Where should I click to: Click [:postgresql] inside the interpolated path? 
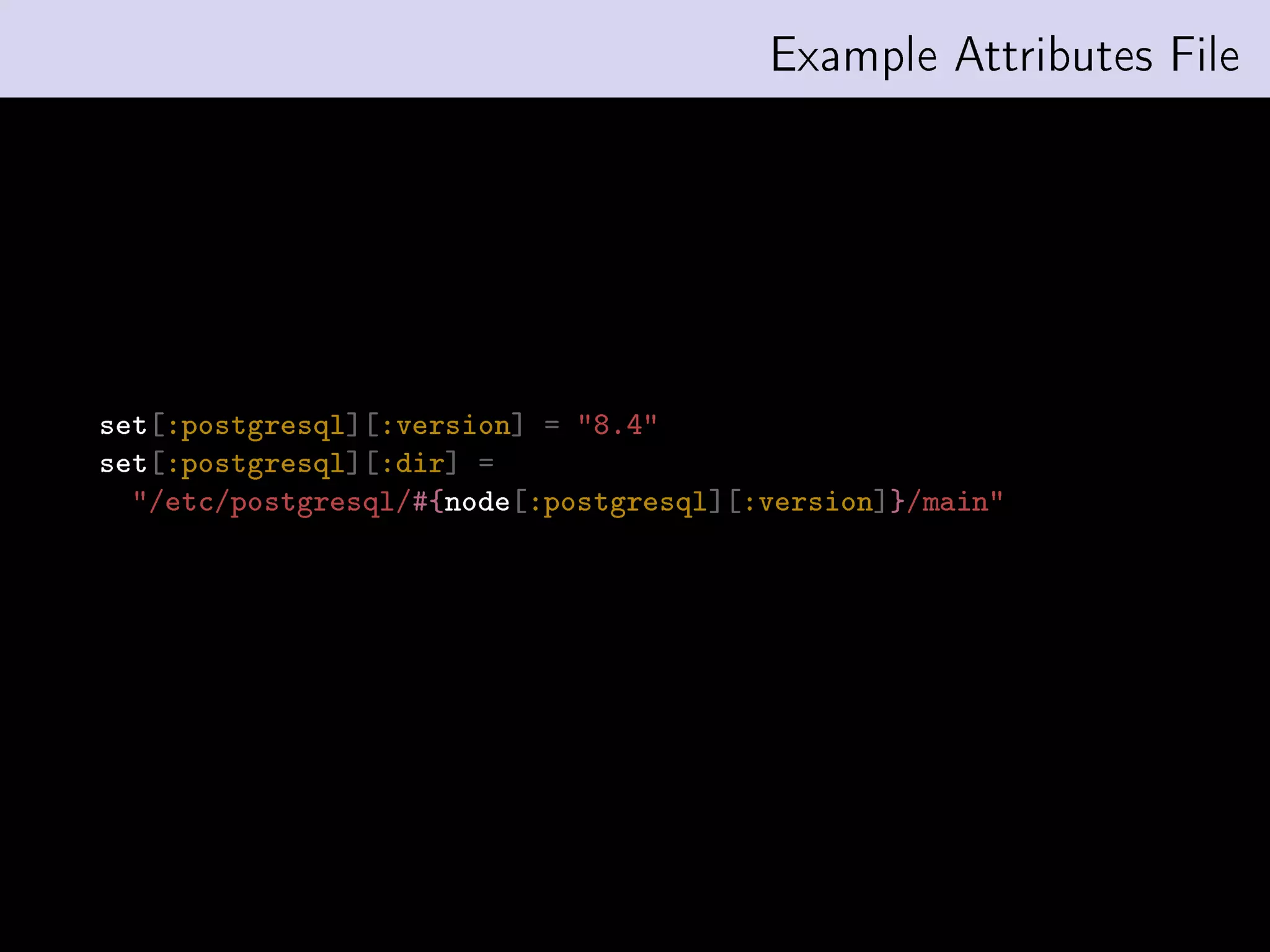pyautogui.click(x=618, y=503)
